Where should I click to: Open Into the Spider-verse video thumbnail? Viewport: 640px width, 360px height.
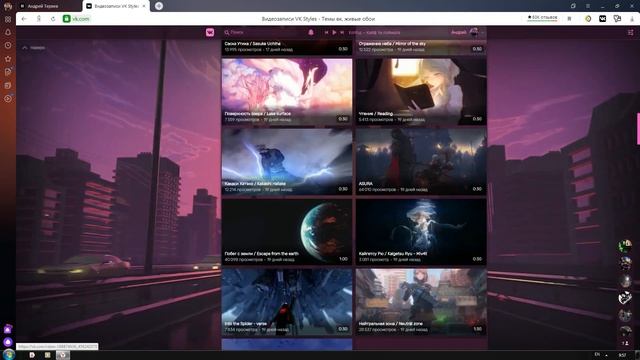click(287, 302)
